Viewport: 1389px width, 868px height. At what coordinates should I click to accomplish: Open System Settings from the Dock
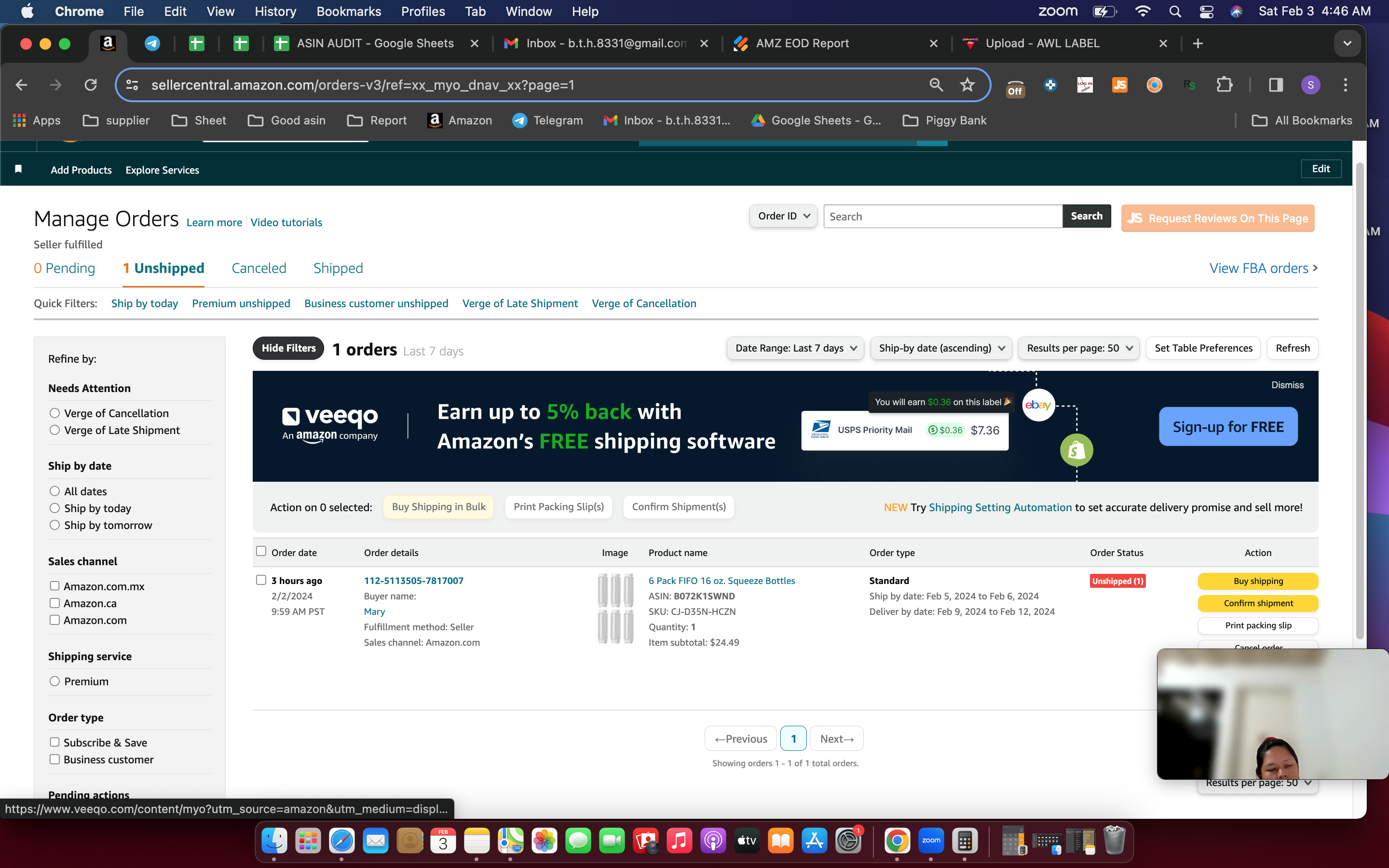[x=848, y=841]
